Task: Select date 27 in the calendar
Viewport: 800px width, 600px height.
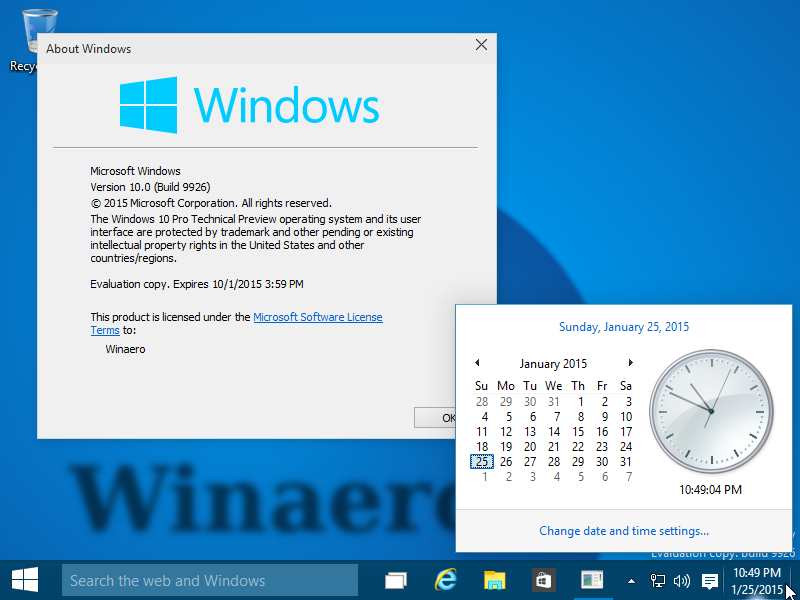Action: 530,462
